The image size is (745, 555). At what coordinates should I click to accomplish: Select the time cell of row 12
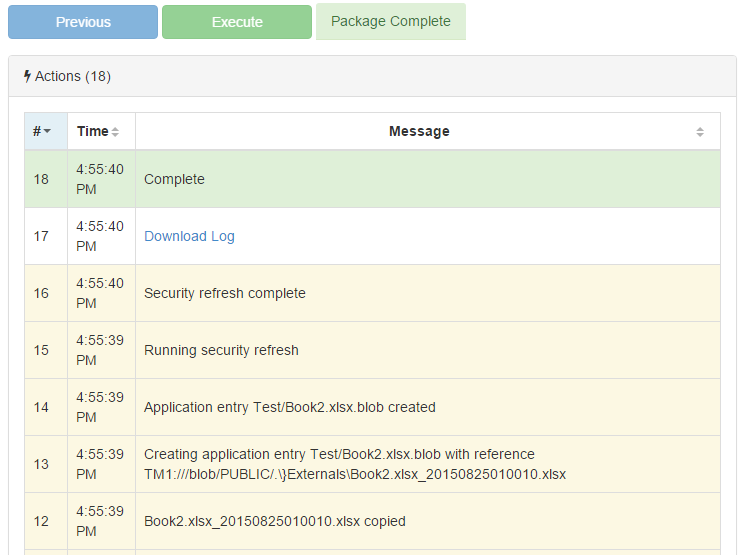pos(100,521)
